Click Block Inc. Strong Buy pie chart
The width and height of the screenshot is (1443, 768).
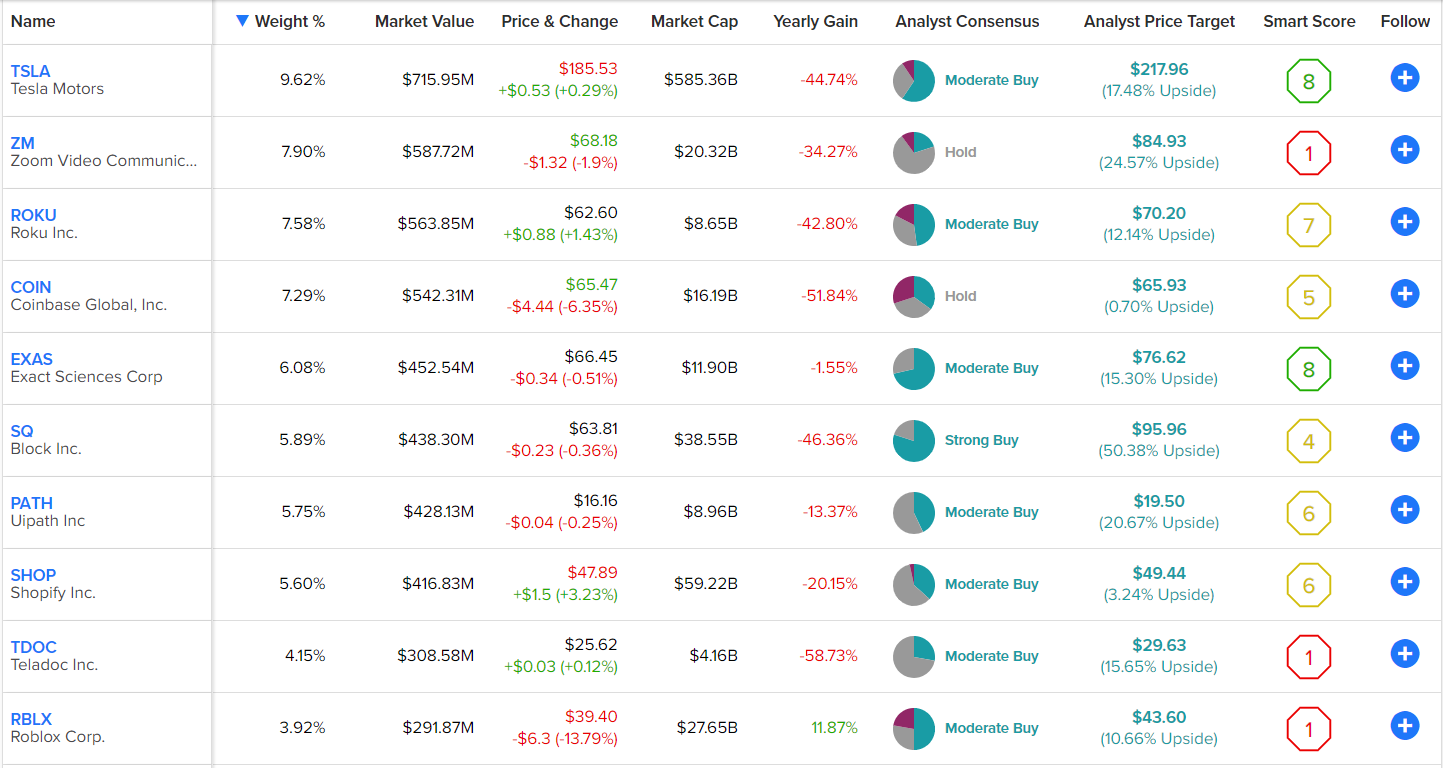(x=913, y=441)
